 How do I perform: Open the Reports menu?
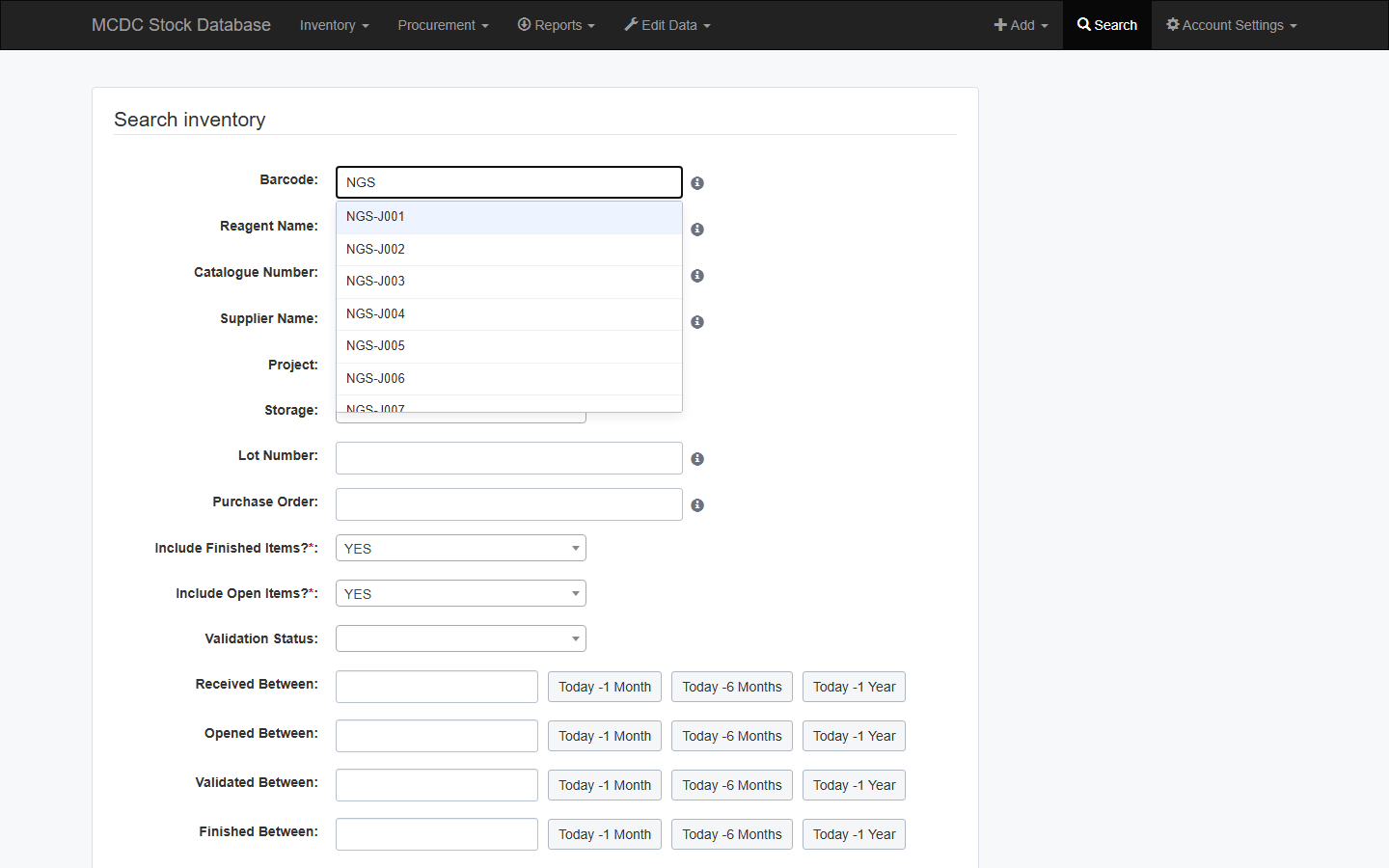pyautogui.click(x=557, y=25)
